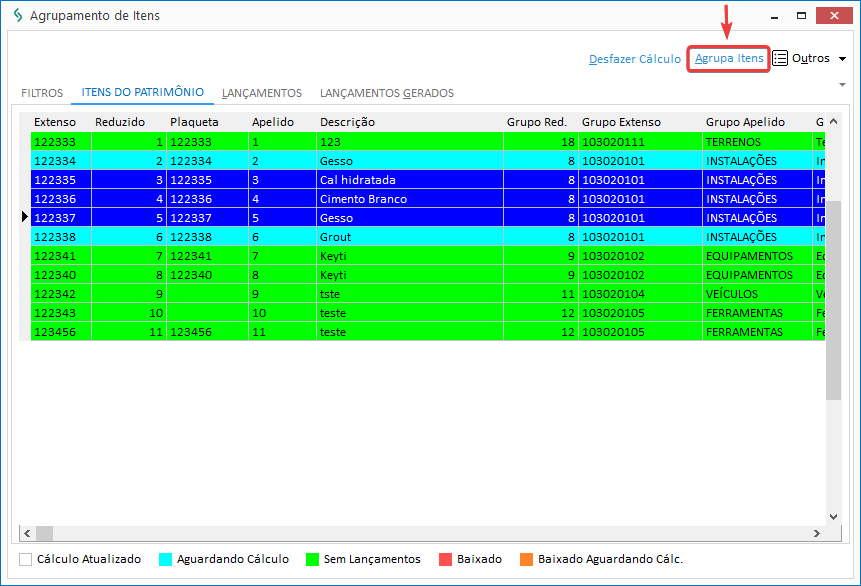This screenshot has height=586, width=861.
Task: Click the cyan Aguardando Cálculo legend swatch
Action: point(165,559)
